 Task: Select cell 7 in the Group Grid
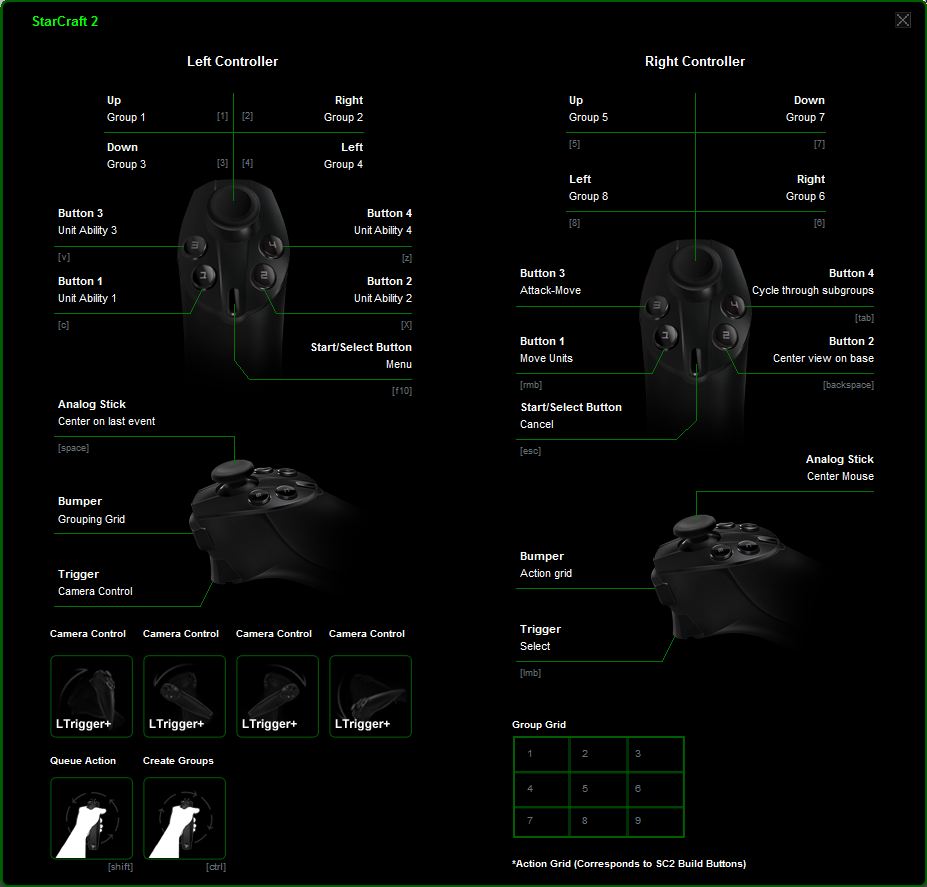point(541,821)
